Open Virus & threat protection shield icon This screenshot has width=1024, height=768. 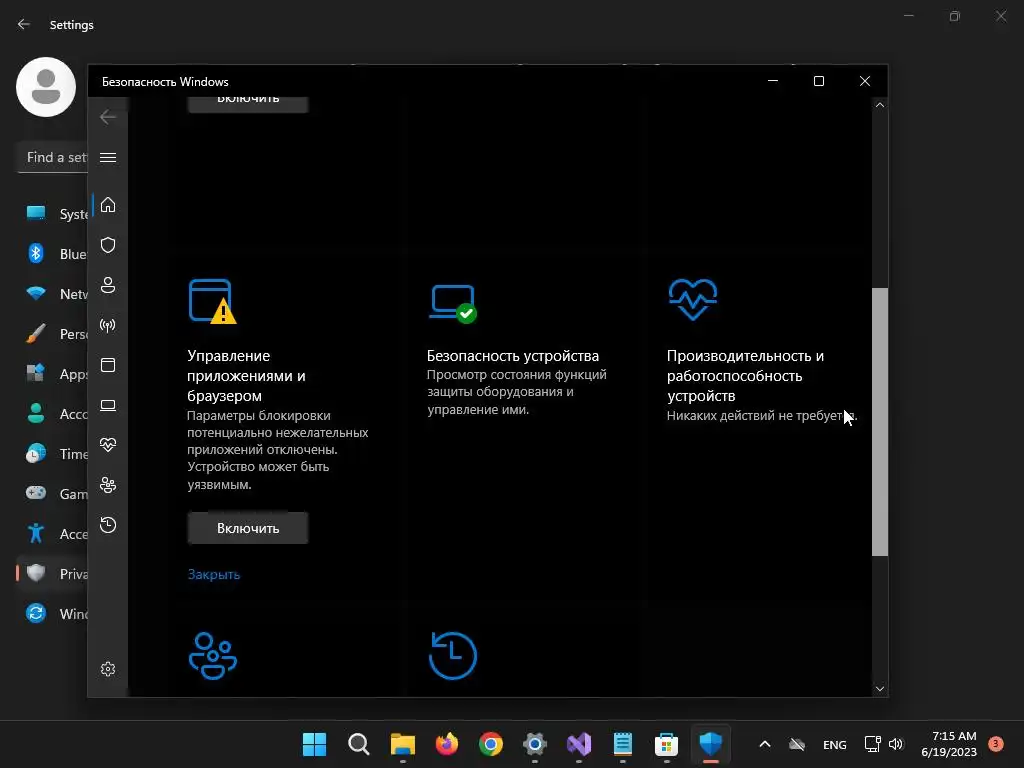point(108,245)
